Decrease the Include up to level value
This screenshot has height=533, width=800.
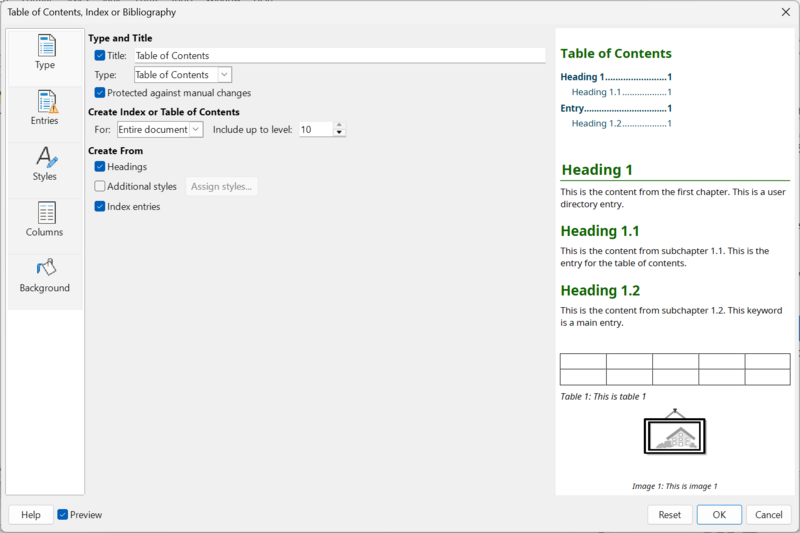[339, 133]
